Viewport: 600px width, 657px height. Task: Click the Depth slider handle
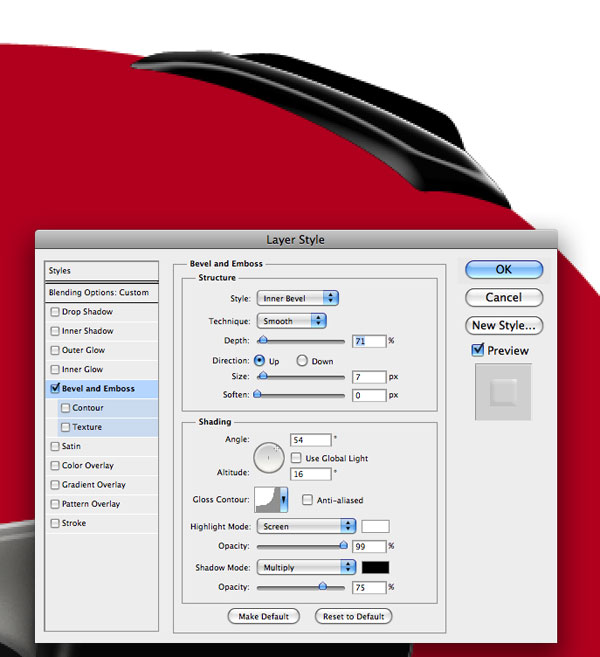coord(263,340)
